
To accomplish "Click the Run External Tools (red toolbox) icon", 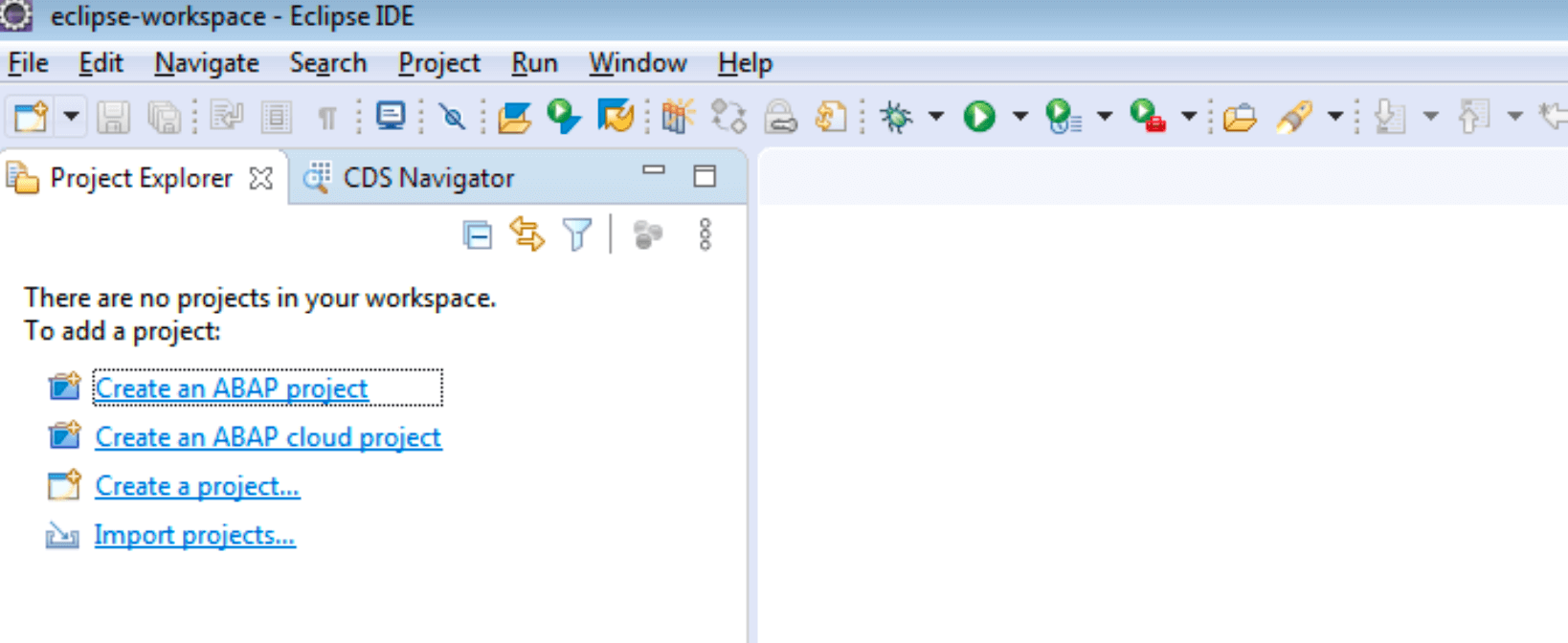I will pos(1148,117).
